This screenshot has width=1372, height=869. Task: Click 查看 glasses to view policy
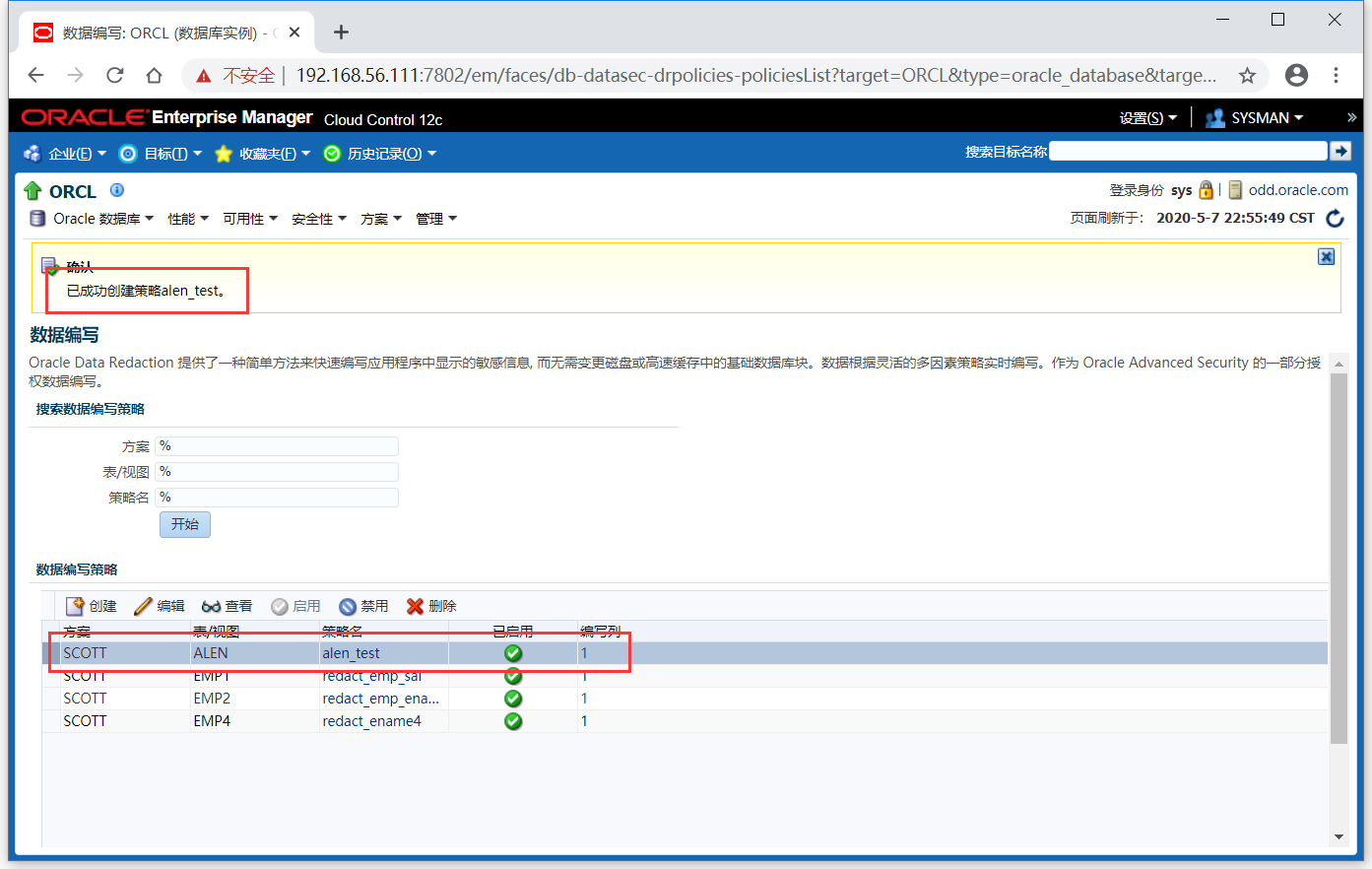(227, 606)
